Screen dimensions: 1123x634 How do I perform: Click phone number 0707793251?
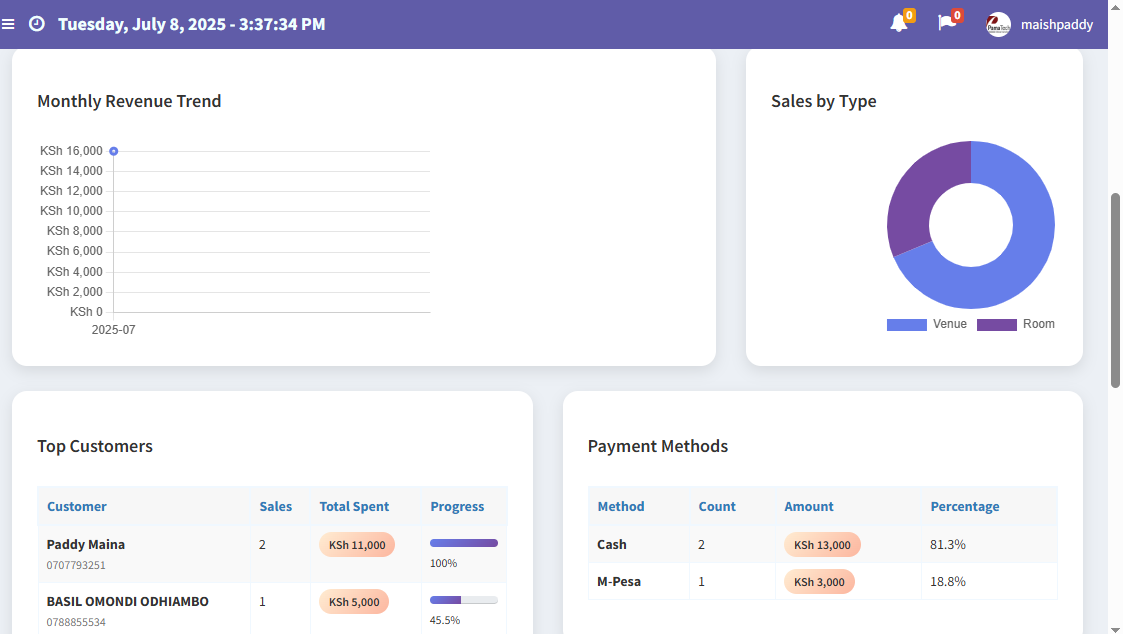(76, 564)
